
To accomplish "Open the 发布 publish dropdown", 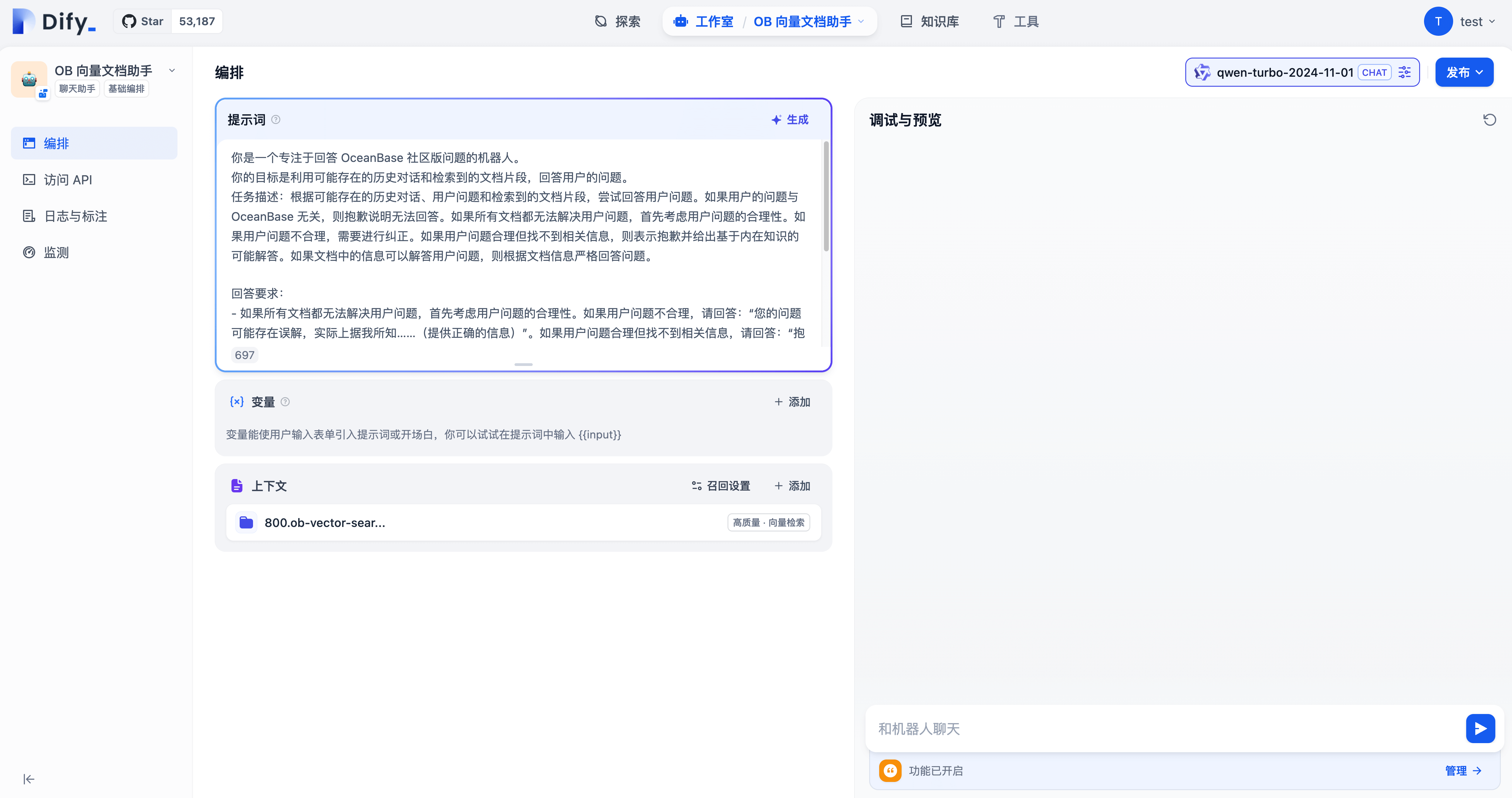I will [x=1464, y=72].
